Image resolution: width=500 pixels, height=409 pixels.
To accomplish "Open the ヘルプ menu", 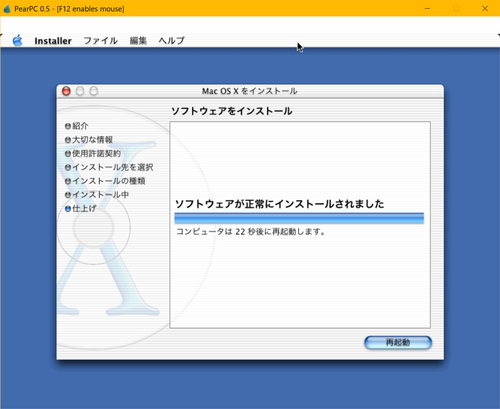I will tap(171, 41).
